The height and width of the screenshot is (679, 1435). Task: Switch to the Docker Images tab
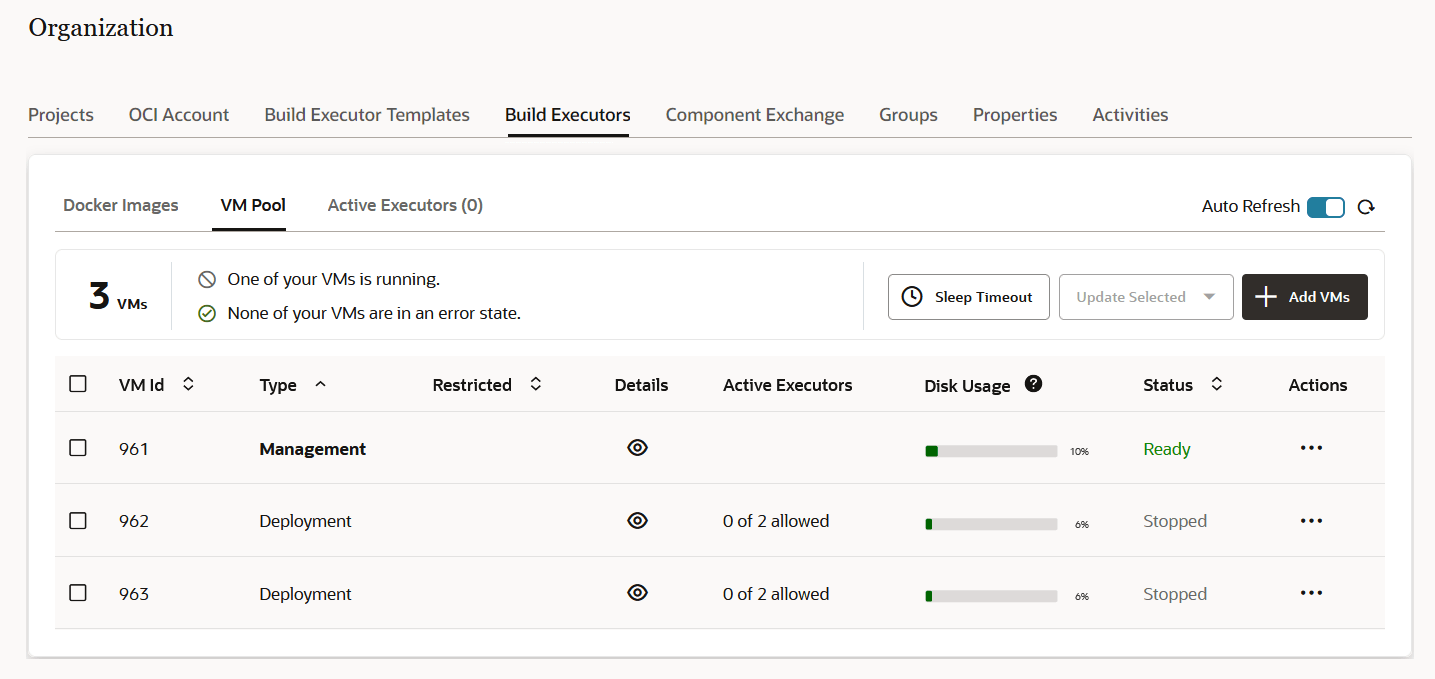click(x=120, y=205)
